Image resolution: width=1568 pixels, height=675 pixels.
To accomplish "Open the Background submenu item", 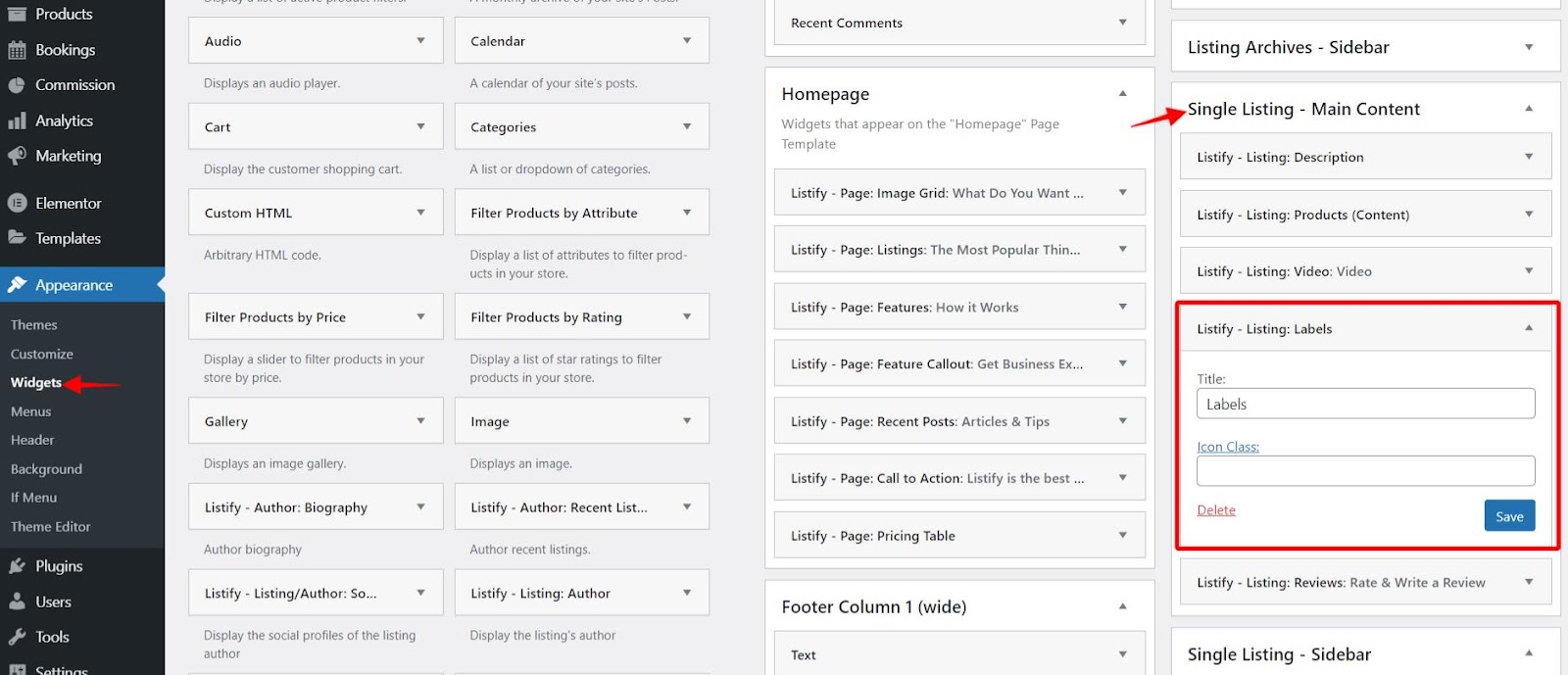I will (x=46, y=469).
